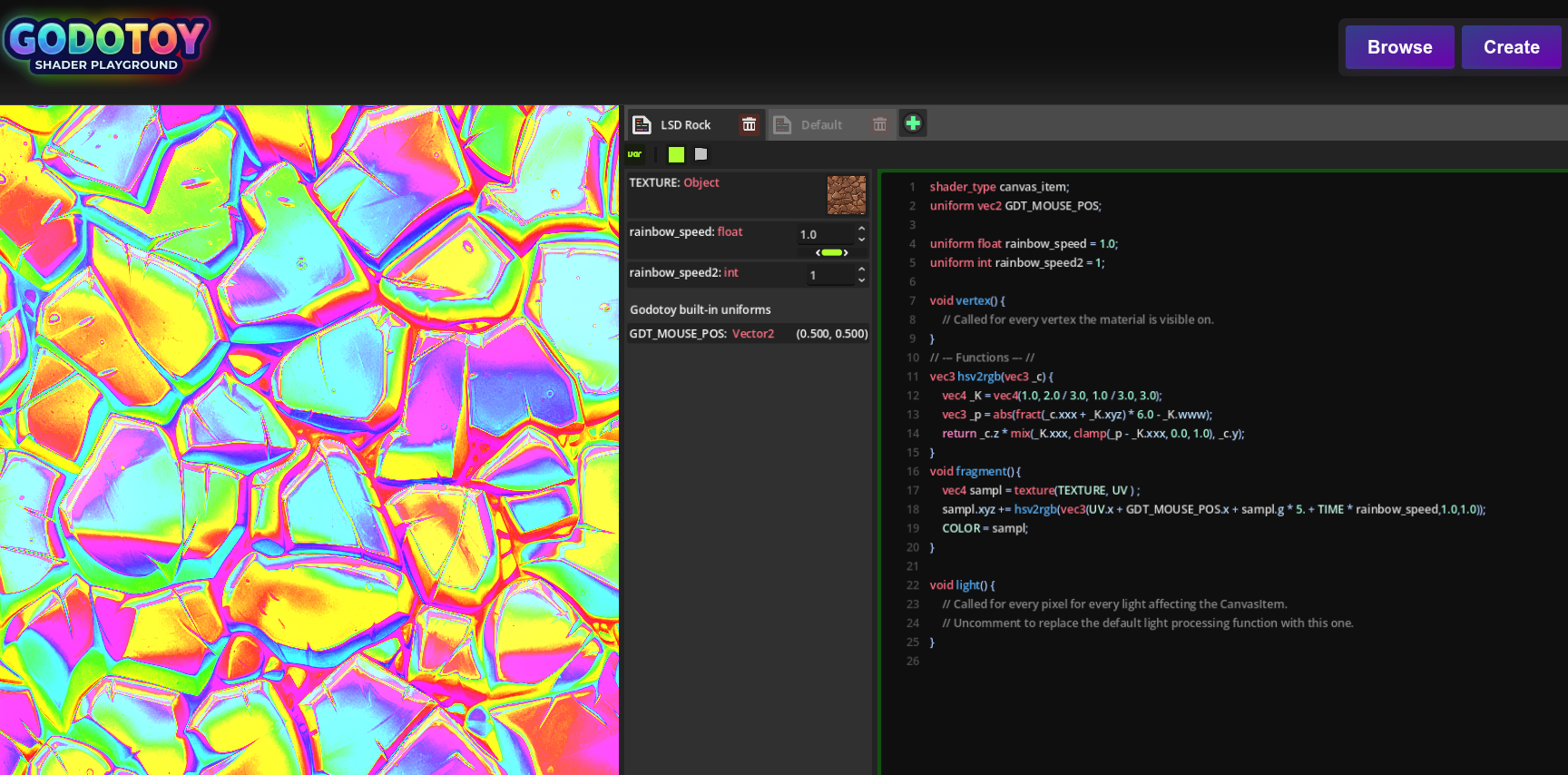Viewport: 1568px width, 775px height.
Task: Click the LSD Rock document icon
Action: tap(642, 124)
